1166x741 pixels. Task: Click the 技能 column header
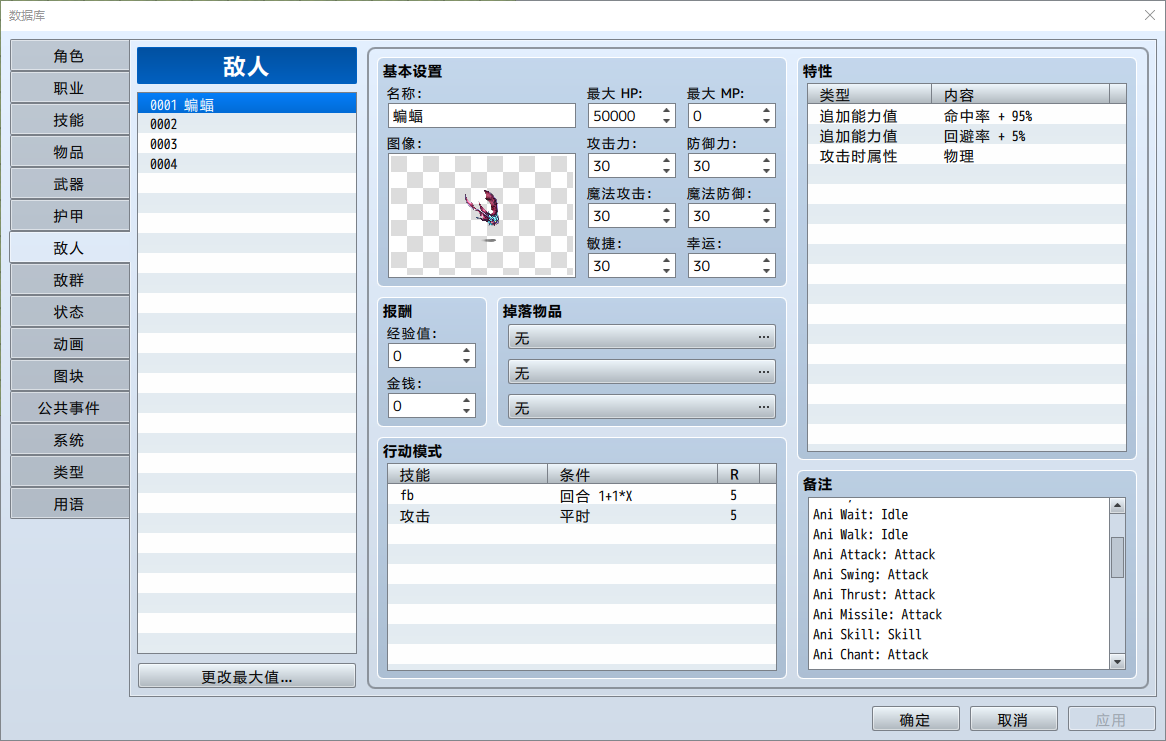[x=468, y=475]
